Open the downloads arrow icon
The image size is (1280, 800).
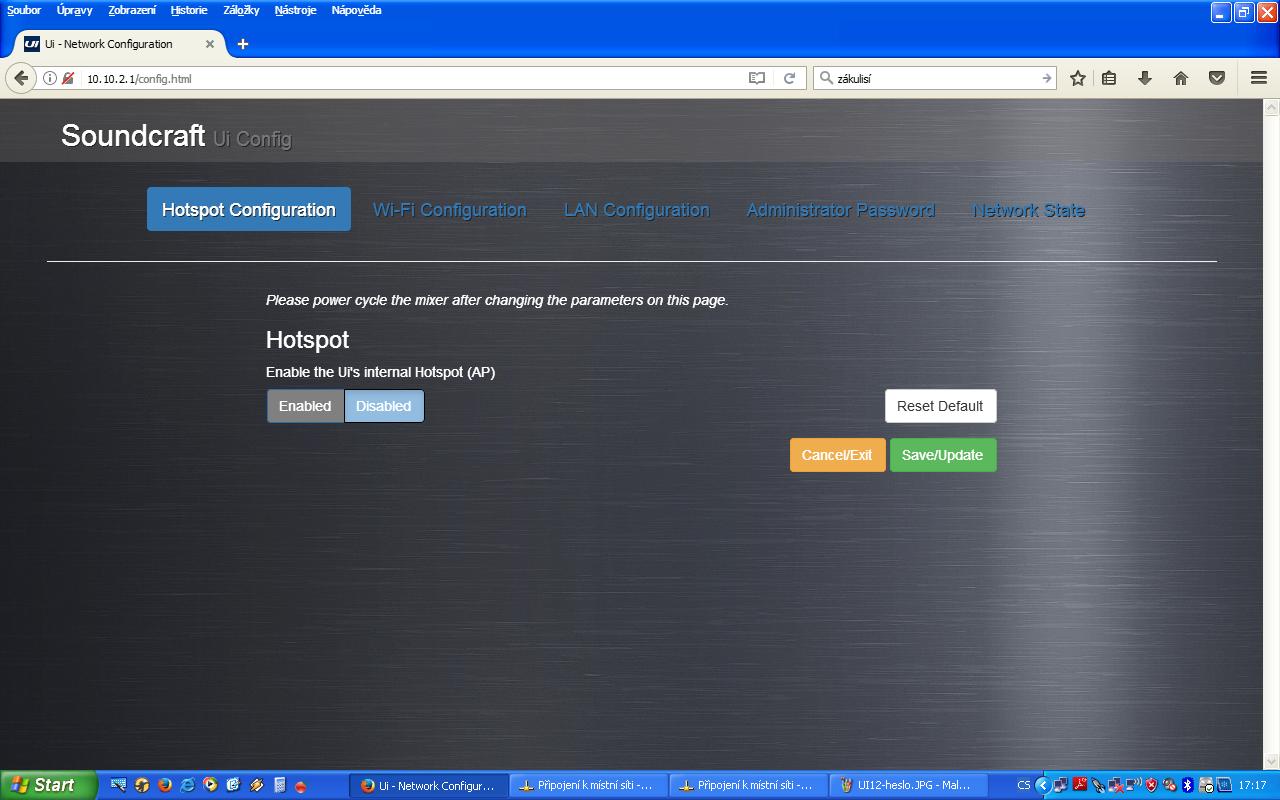point(1145,78)
